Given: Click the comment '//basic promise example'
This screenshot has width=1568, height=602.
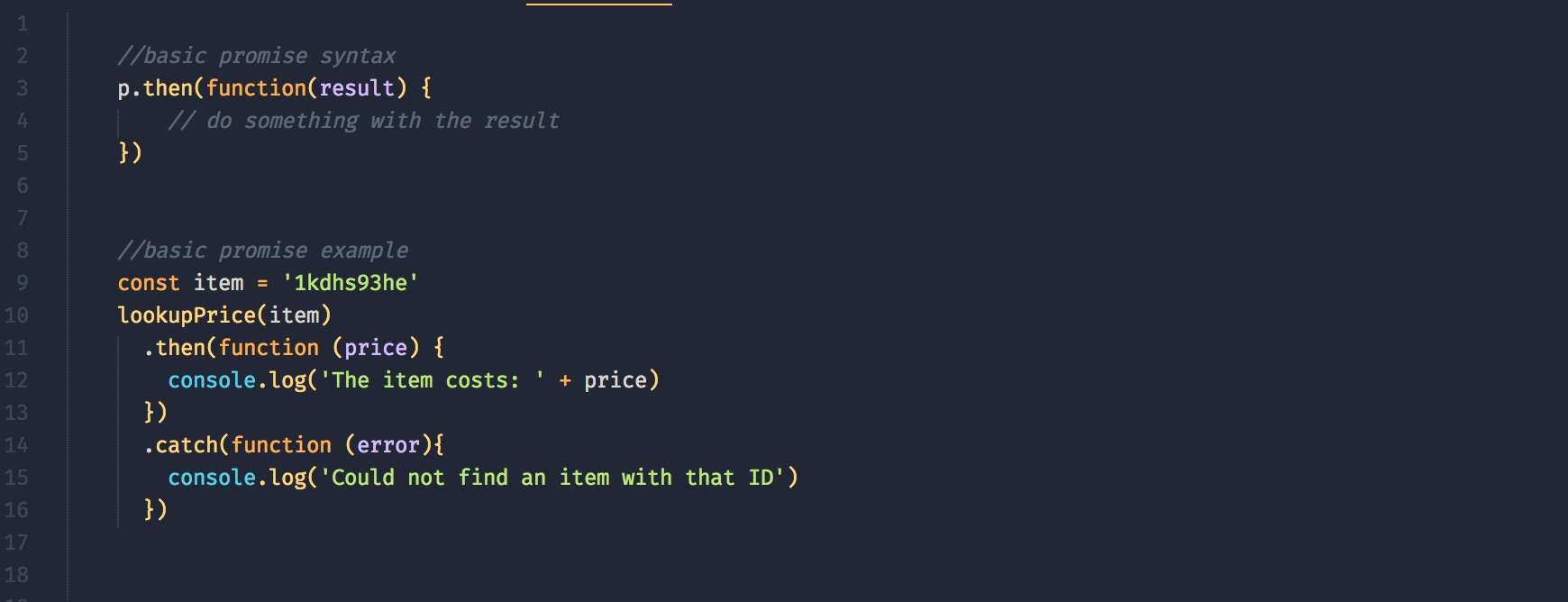Looking at the screenshot, I should 263,251.
